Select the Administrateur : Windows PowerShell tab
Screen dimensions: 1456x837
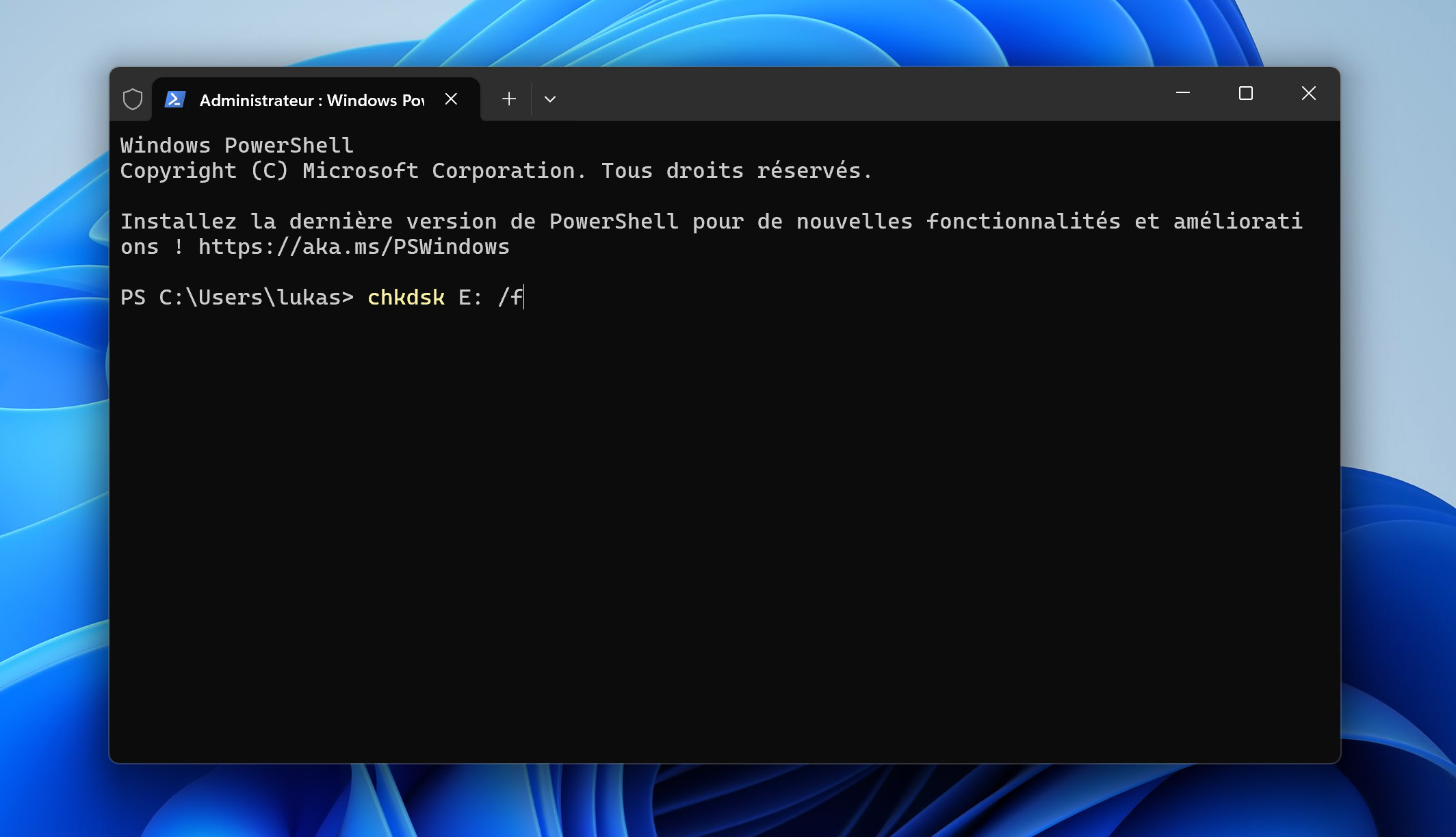pos(311,101)
